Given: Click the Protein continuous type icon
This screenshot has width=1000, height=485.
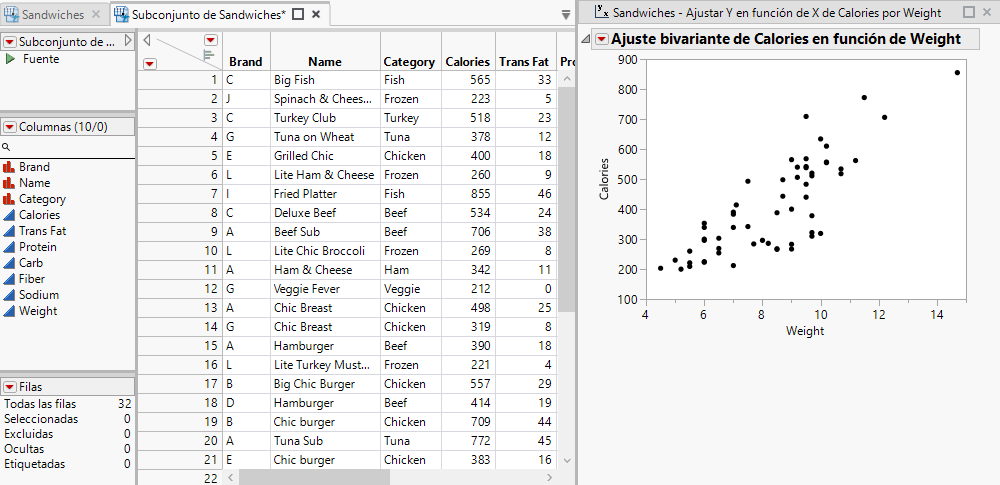Looking at the screenshot, I should point(9,246).
